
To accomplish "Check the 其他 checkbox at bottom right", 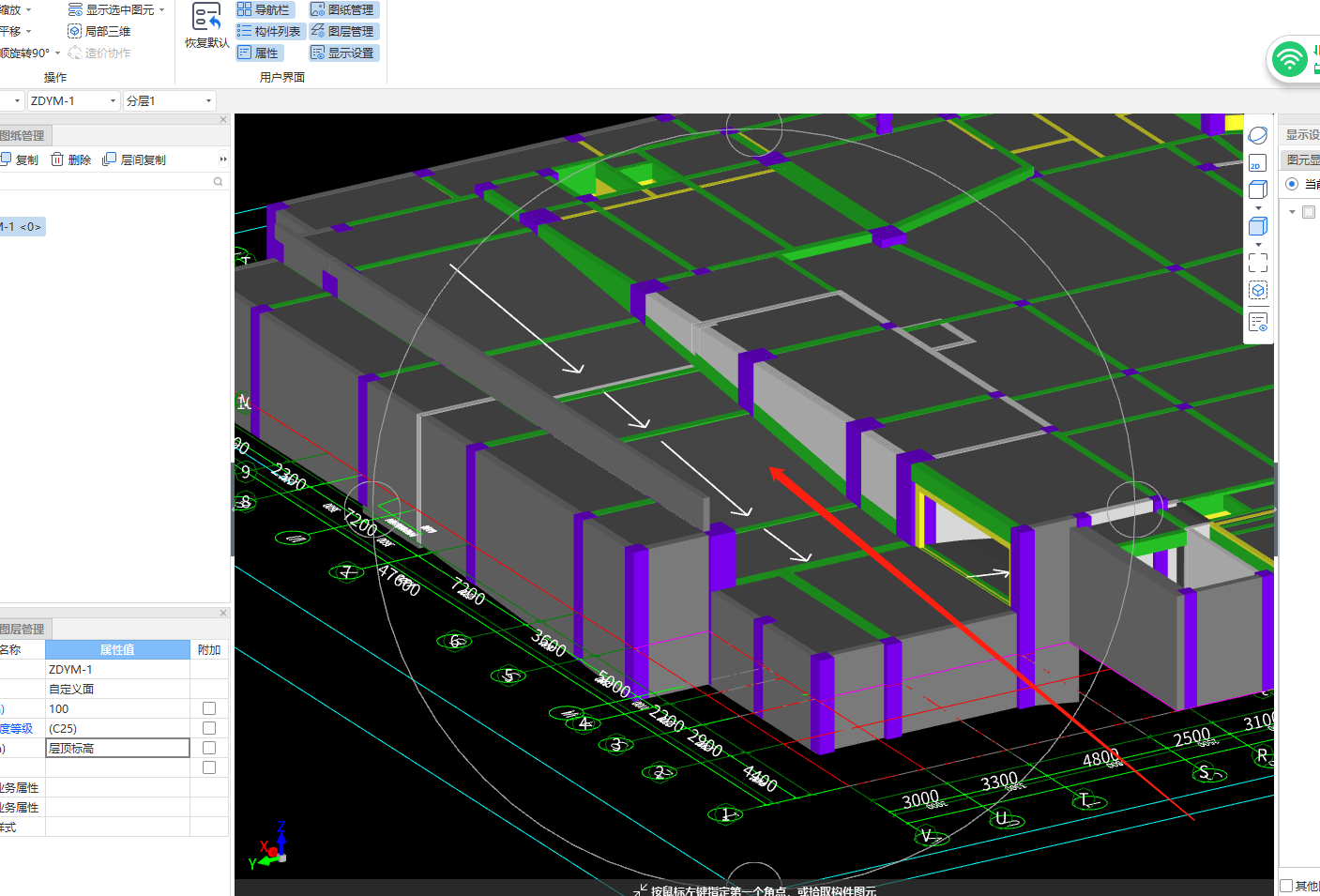I will (x=1286, y=886).
